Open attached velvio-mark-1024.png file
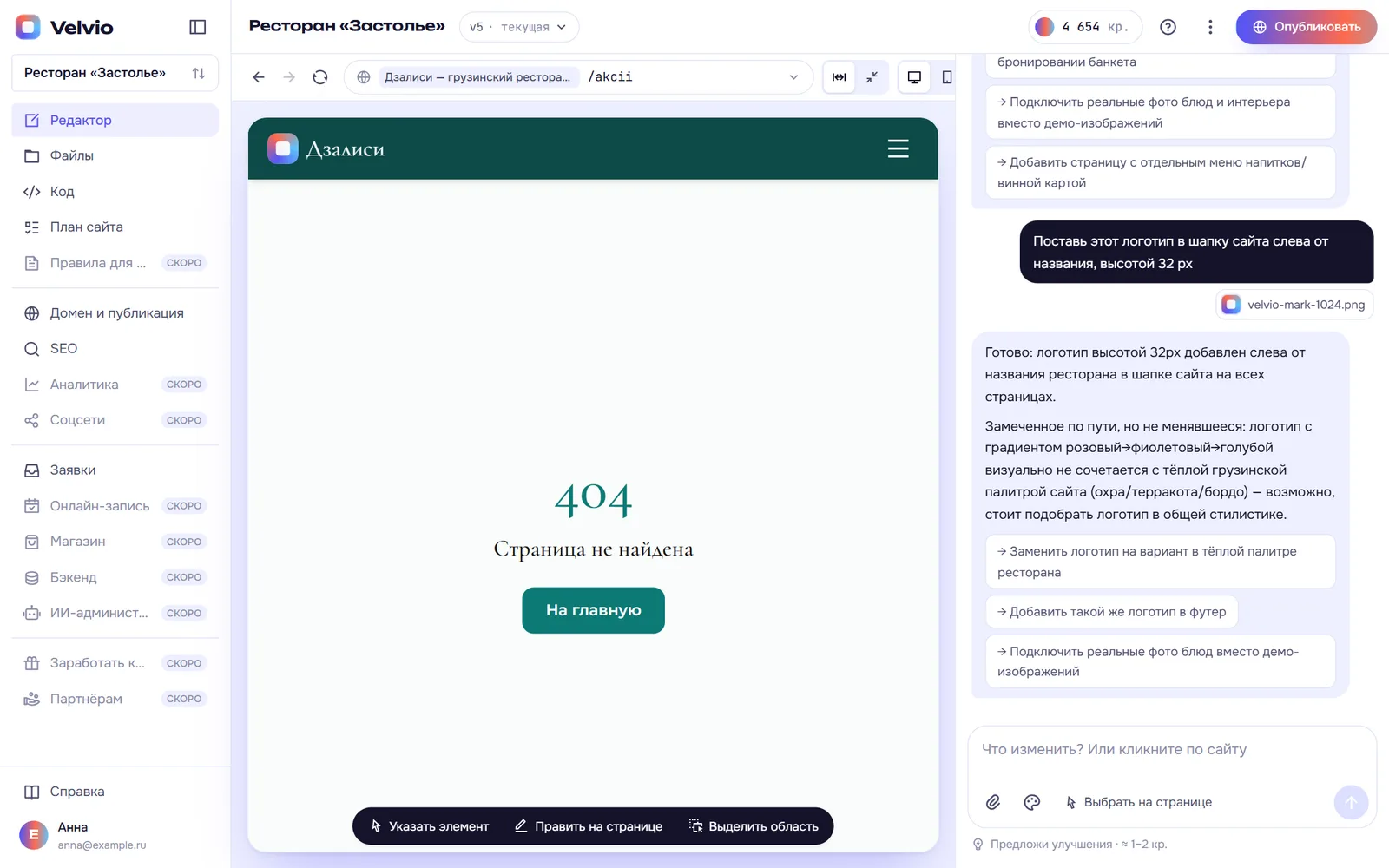The height and width of the screenshot is (868, 1389). (1294, 305)
